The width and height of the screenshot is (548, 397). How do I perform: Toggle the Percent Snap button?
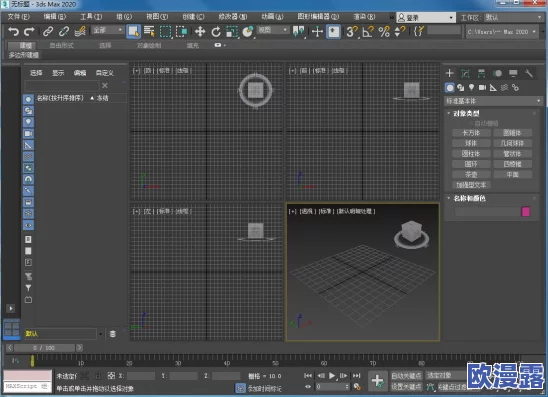point(384,31)
